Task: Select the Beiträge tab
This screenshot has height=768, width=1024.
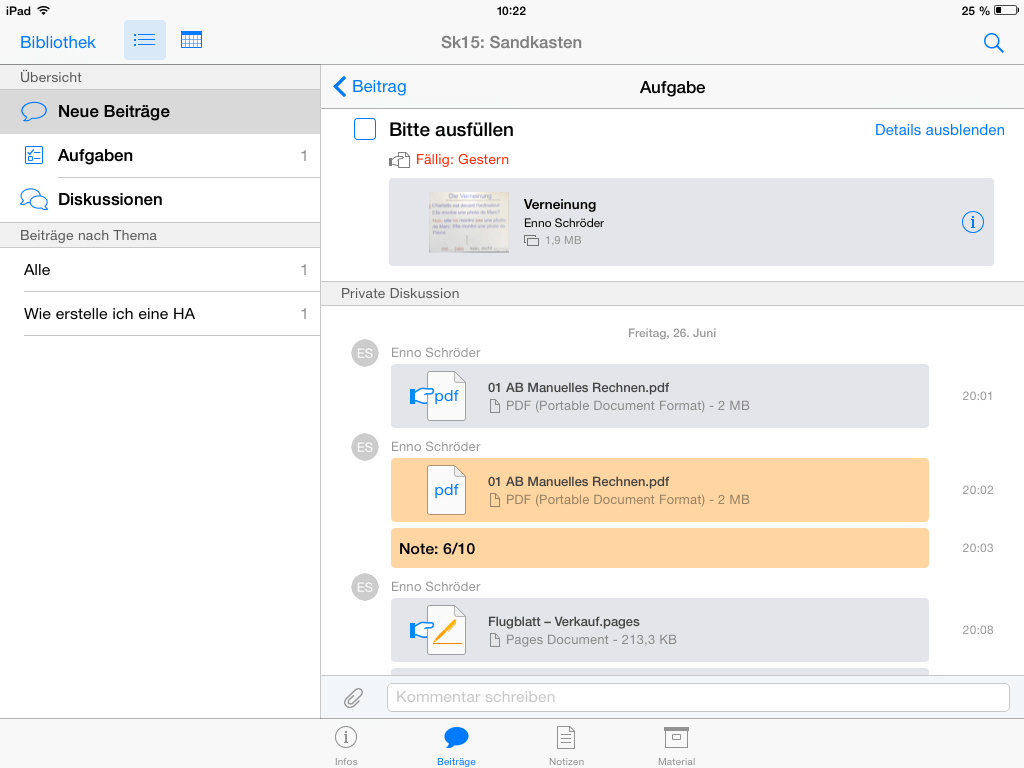Action: 456,745
